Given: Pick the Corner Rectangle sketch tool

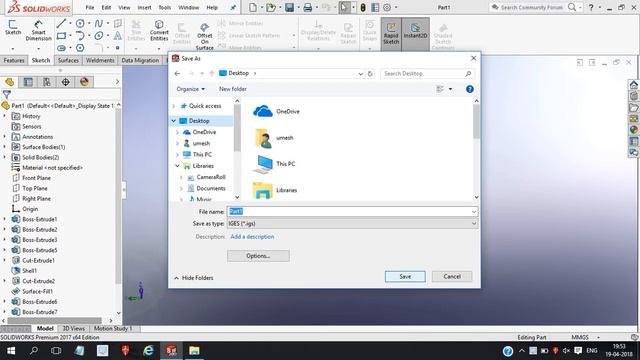Looking at the screenshot, I should [x=61, y=36].
